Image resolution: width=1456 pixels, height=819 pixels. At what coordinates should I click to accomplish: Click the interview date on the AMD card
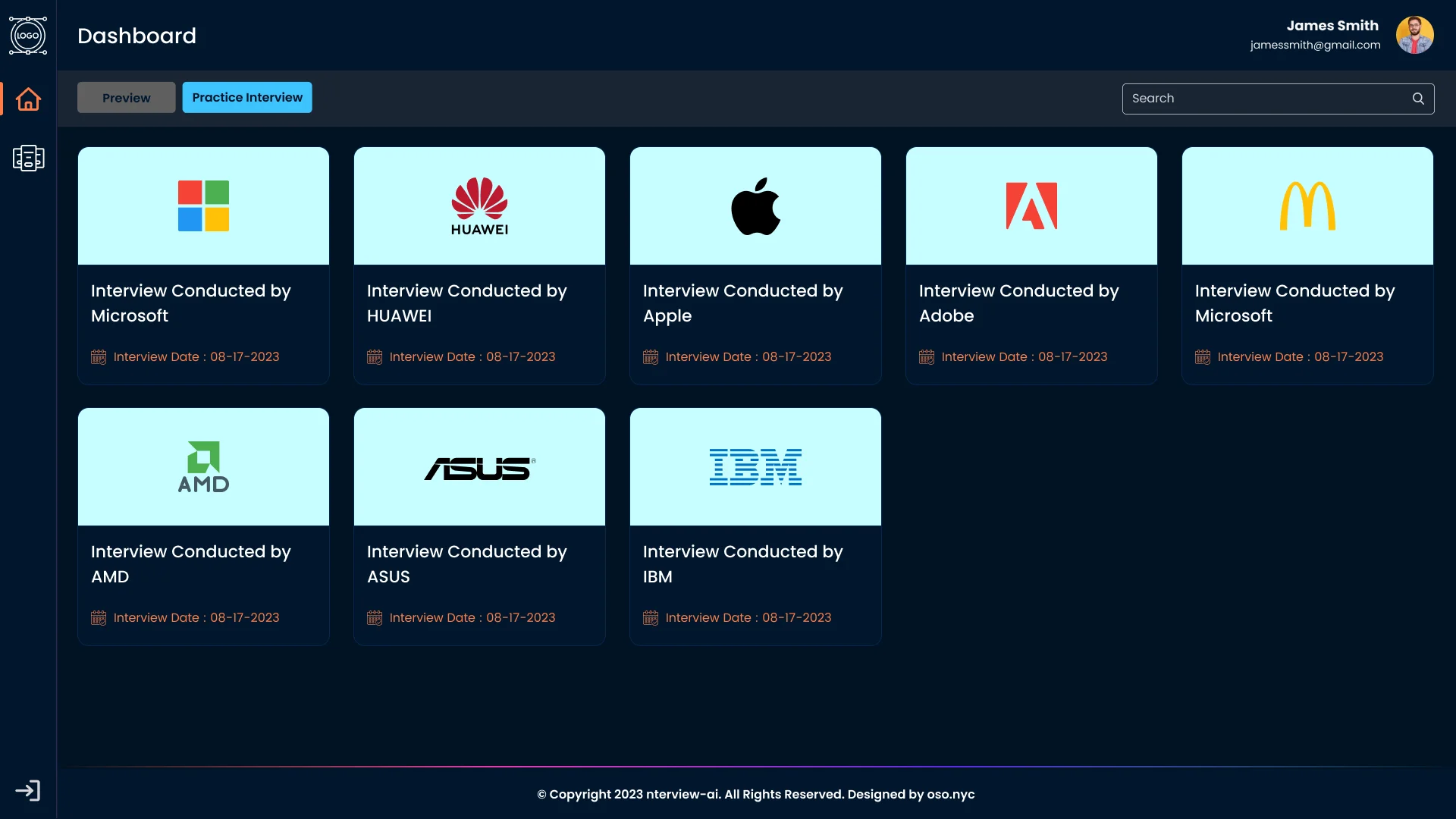[x=196, y=618]
